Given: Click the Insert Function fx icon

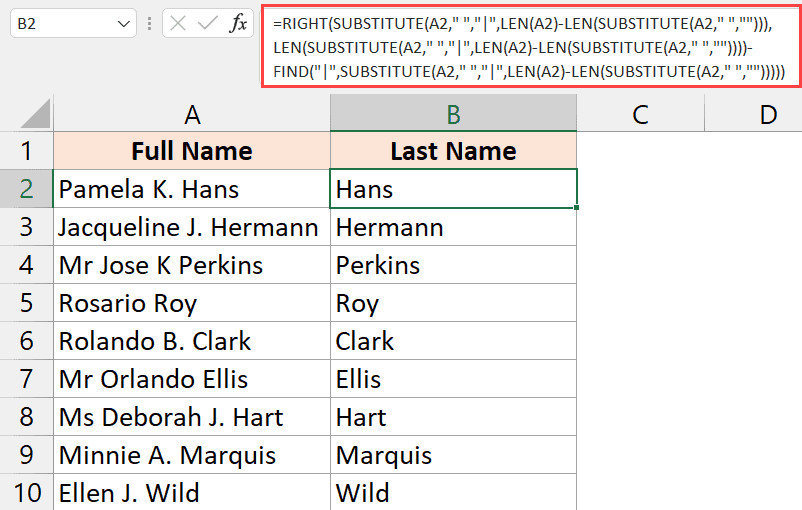Looking at the screenshot, I should click(238, 24).
